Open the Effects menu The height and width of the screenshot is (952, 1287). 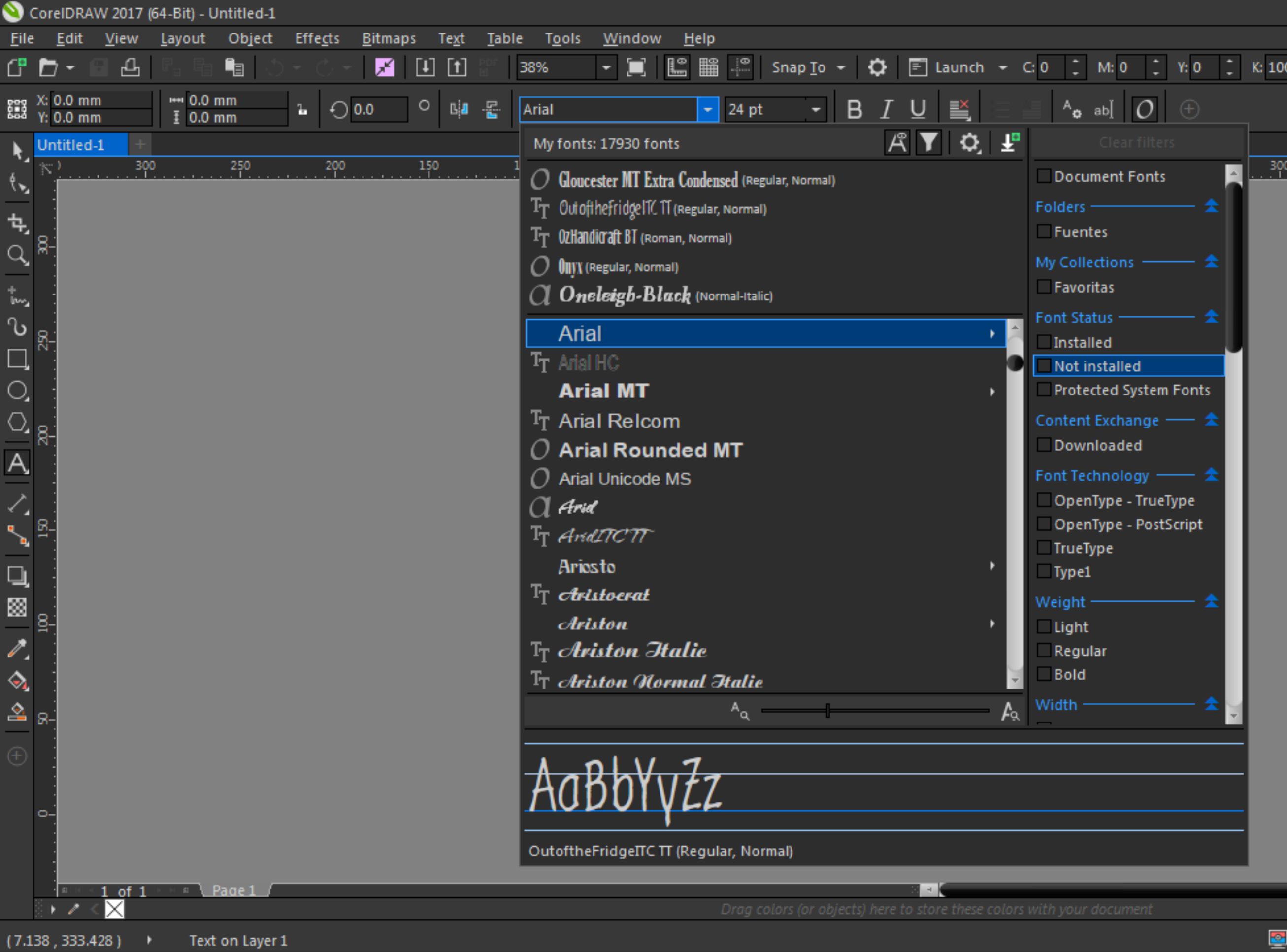tap(317, 38)
